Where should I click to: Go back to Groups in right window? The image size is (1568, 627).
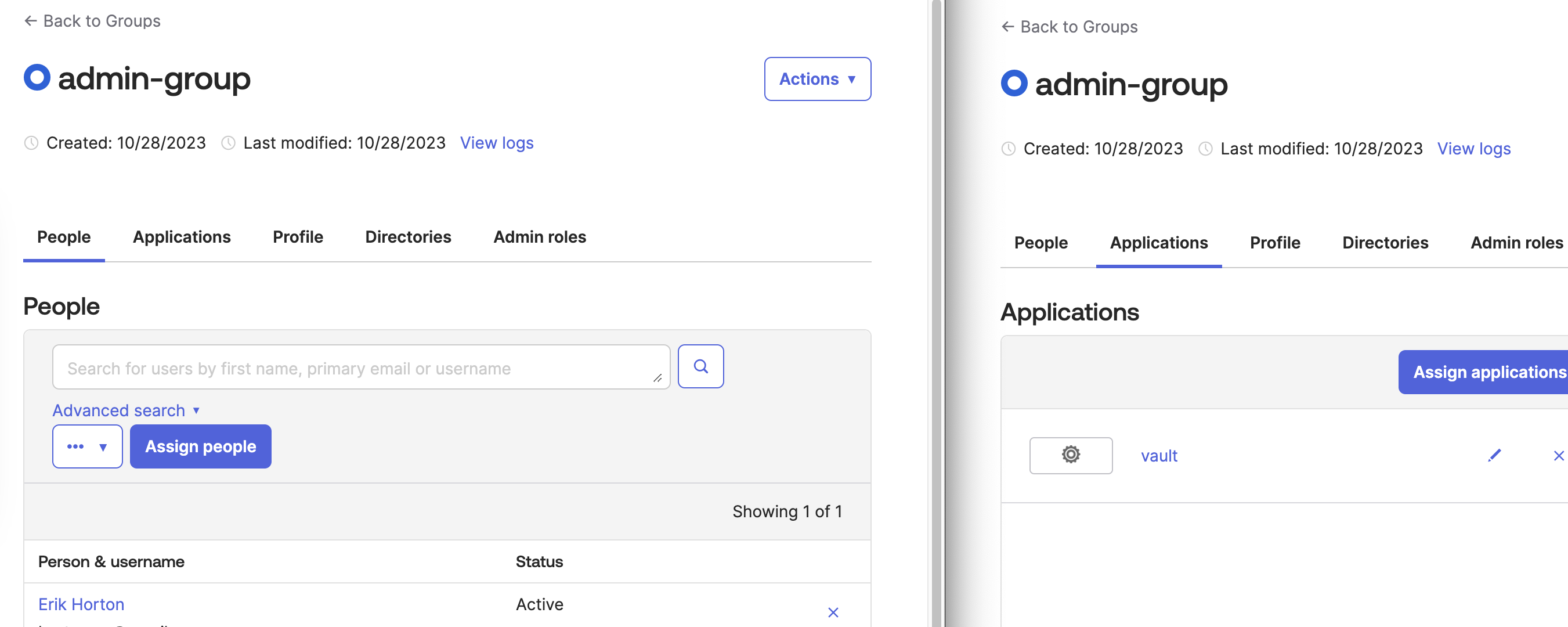pyautogui.click(x=1070, y=27)
